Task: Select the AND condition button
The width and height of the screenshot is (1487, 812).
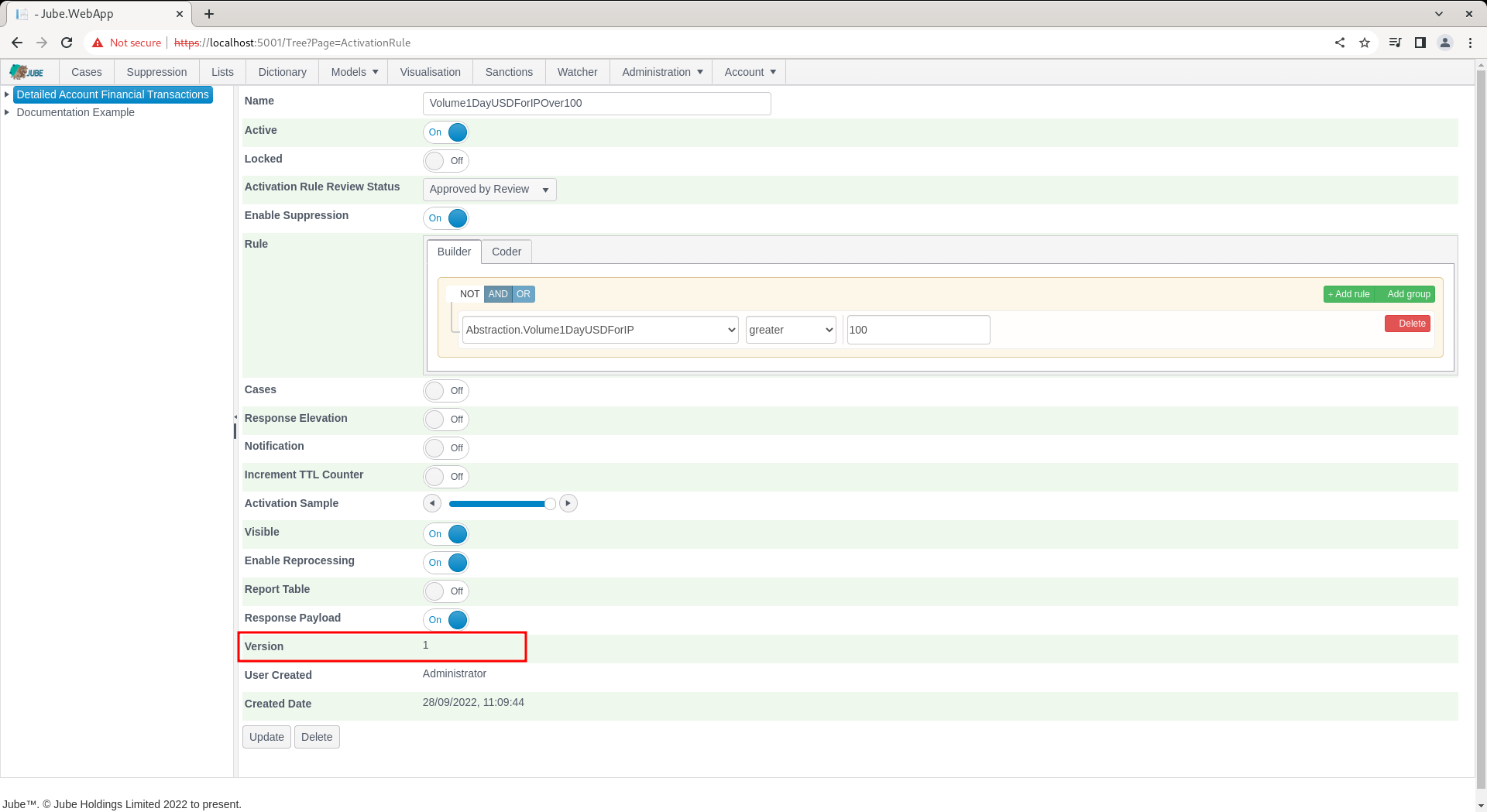Action: pos(498,294)
